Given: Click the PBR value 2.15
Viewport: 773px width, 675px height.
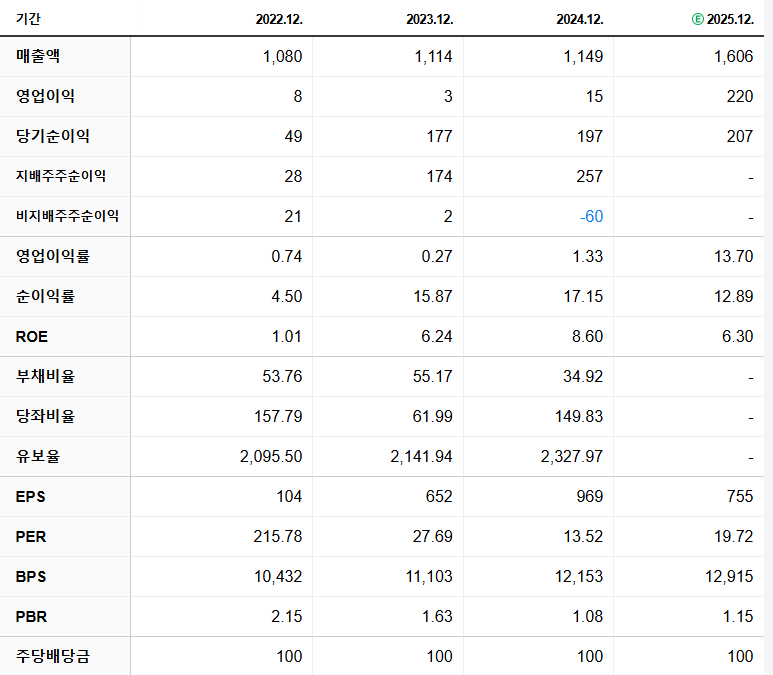Looking at the screenshot, I should 286,616.
